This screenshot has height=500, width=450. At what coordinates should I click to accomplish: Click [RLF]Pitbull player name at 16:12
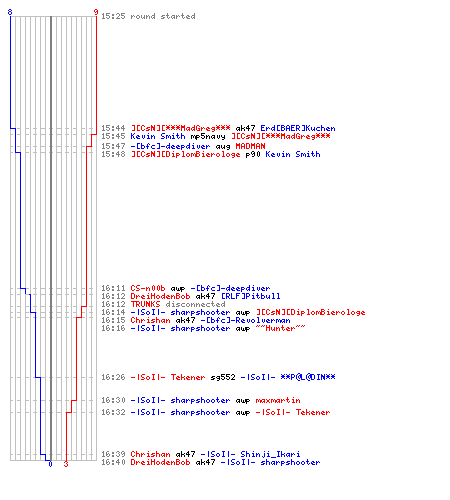tap(250, 296)
